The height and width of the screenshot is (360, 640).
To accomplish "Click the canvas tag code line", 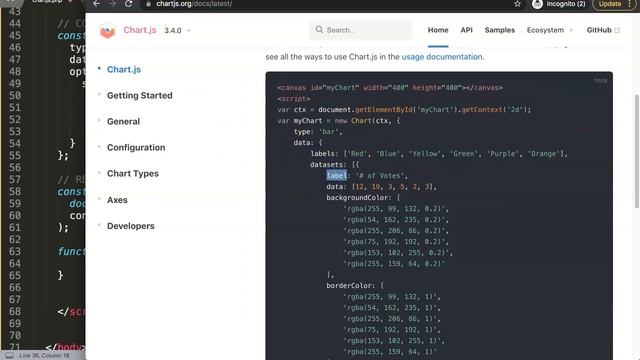I will (x=390, y=88).
